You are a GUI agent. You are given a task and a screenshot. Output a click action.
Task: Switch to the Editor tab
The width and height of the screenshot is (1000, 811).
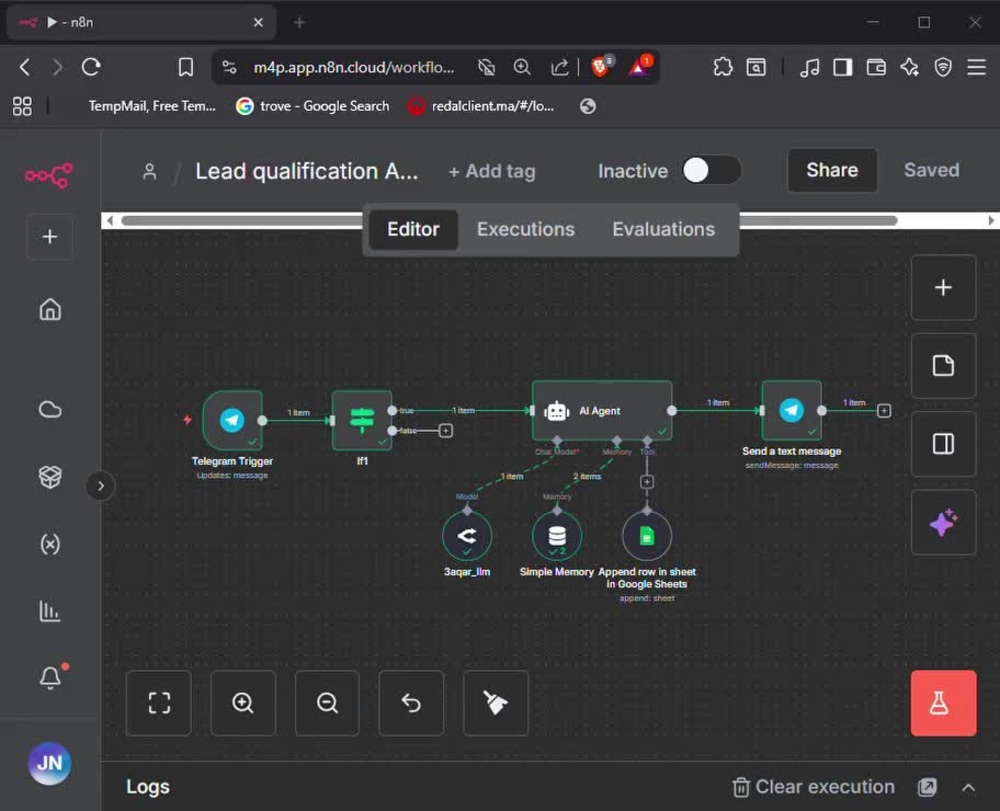click(x=413, y=230)
